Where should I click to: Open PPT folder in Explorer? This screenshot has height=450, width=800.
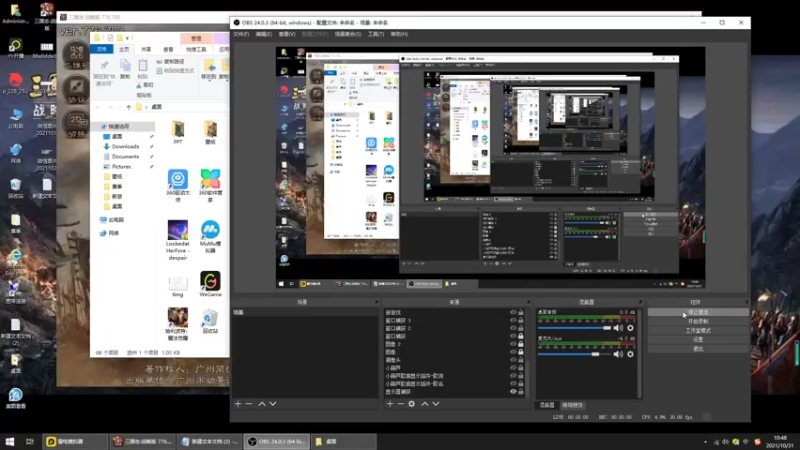click(178, 133)
